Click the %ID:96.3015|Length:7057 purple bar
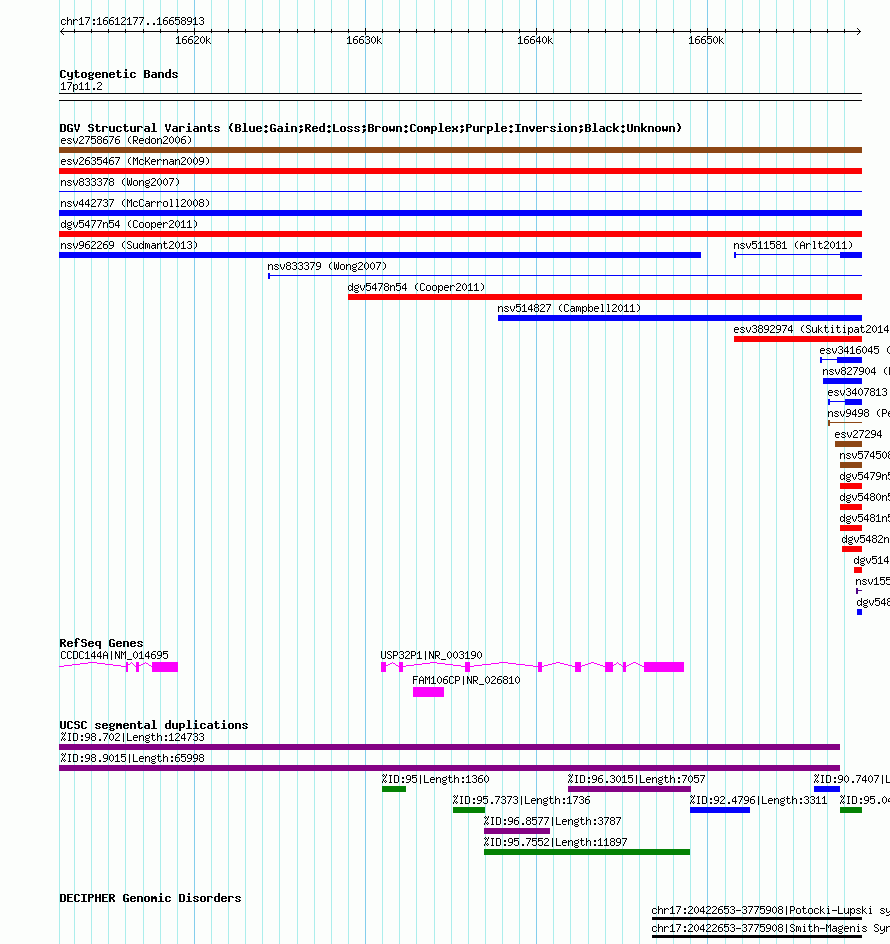The height and width of the screenshot is (944, 890). click(x=629, y=789)
